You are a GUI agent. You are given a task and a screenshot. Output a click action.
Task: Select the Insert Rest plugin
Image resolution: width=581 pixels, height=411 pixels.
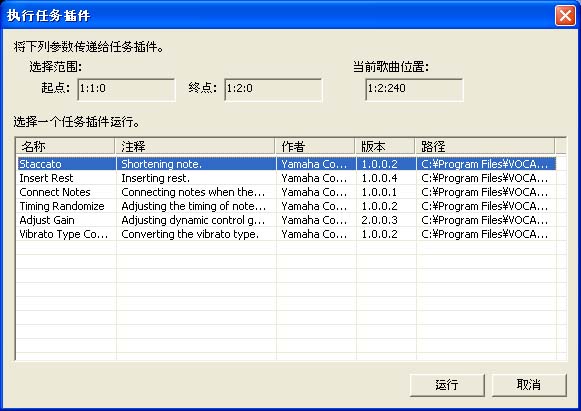click(286, 178)
